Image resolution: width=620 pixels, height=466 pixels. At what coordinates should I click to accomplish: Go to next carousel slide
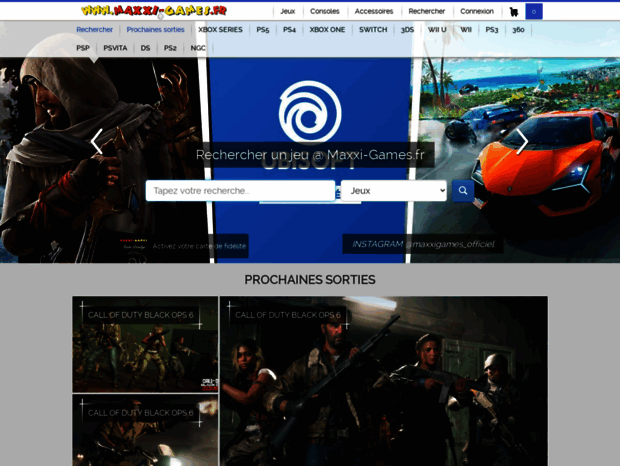coord(522,141)
